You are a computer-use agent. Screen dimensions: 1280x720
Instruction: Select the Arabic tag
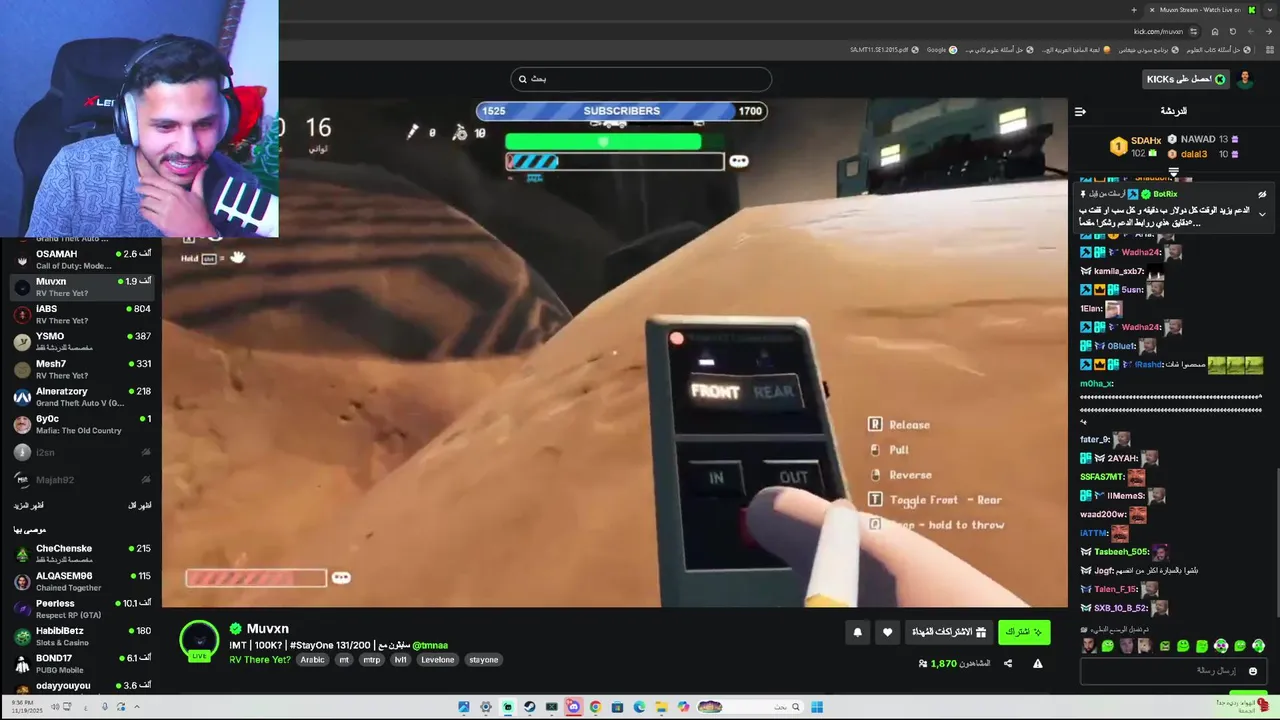point(313,660)
